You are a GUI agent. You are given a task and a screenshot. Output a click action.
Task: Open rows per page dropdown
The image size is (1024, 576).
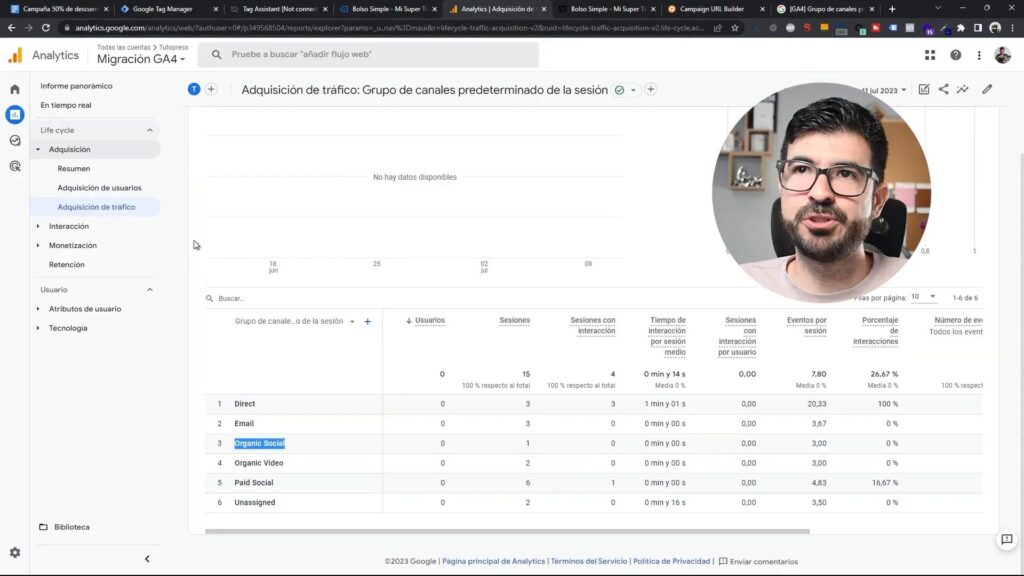click(923, 296)
